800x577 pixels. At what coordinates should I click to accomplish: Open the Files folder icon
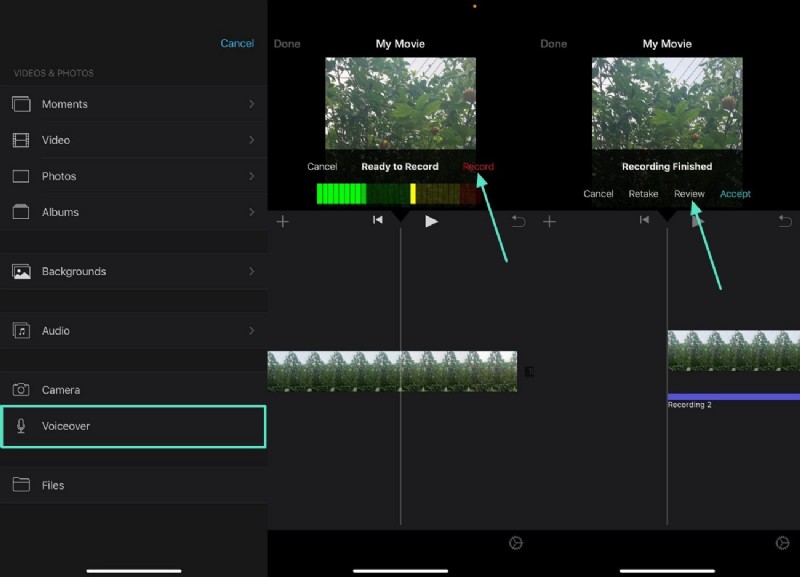(22, 485)
